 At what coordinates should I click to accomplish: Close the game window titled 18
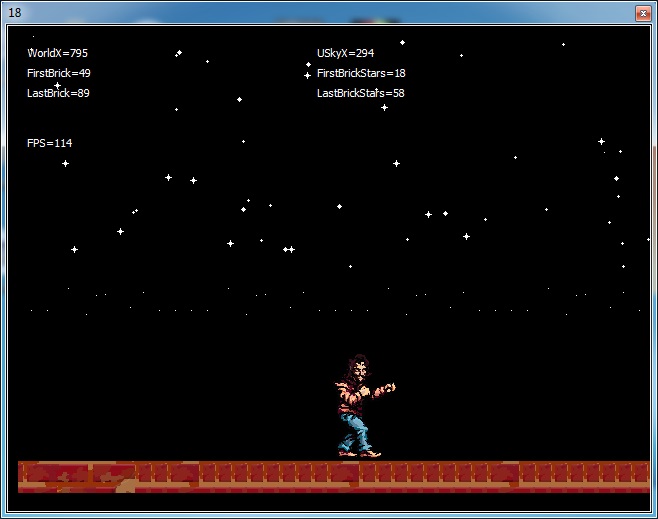[x=643, y=13]
